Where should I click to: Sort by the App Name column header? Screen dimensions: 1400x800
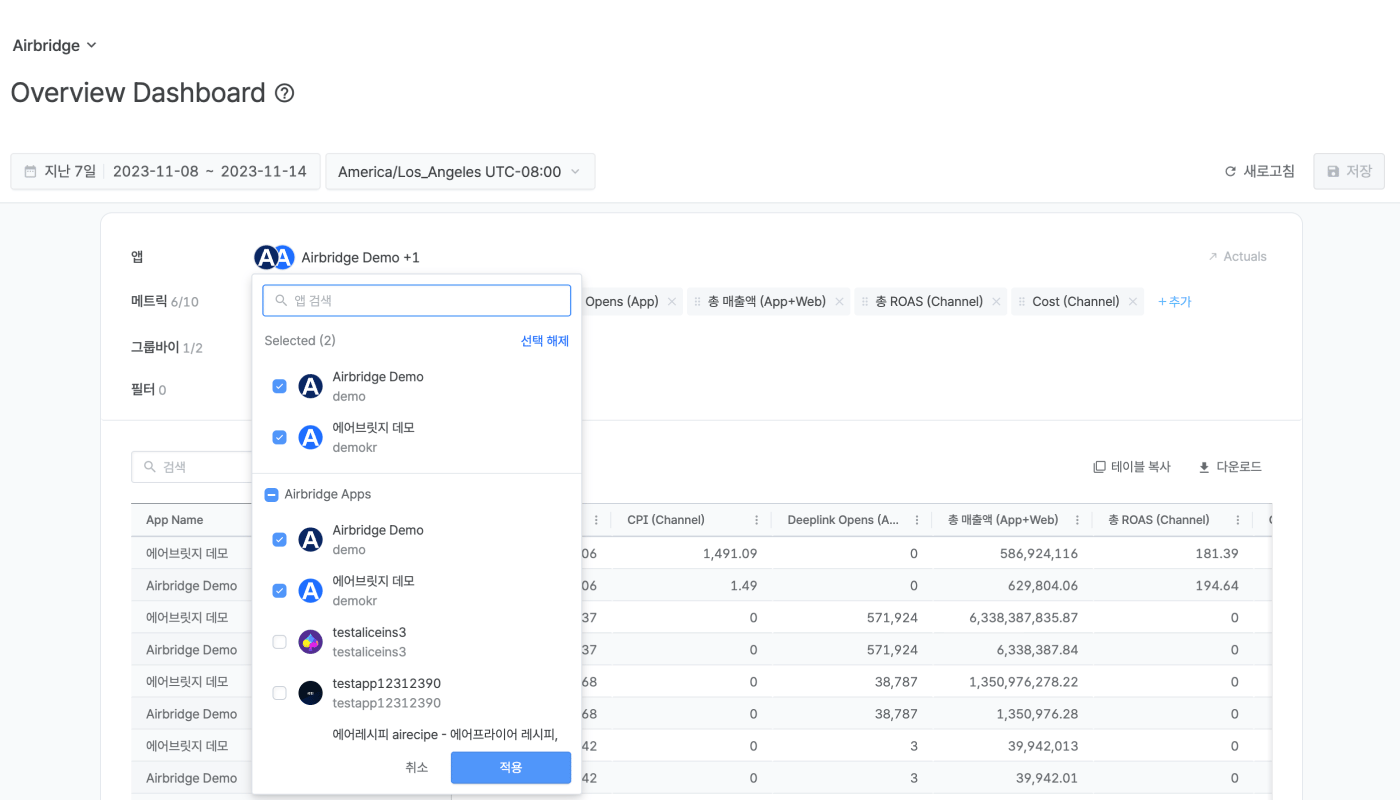pyautogui.click(x=174, y=520)
